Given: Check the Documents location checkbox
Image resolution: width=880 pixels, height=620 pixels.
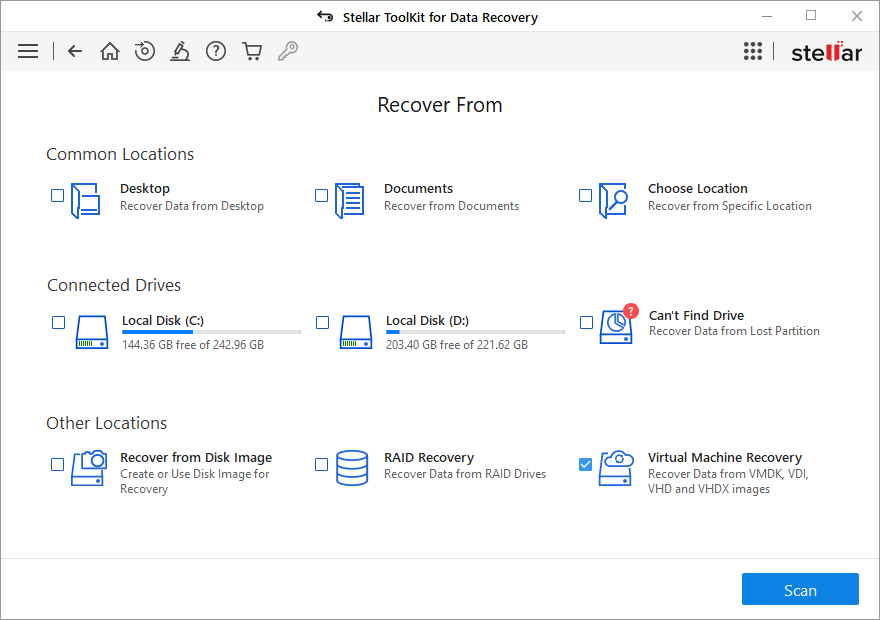Looking at the screenshot, I should coord(321,196).
